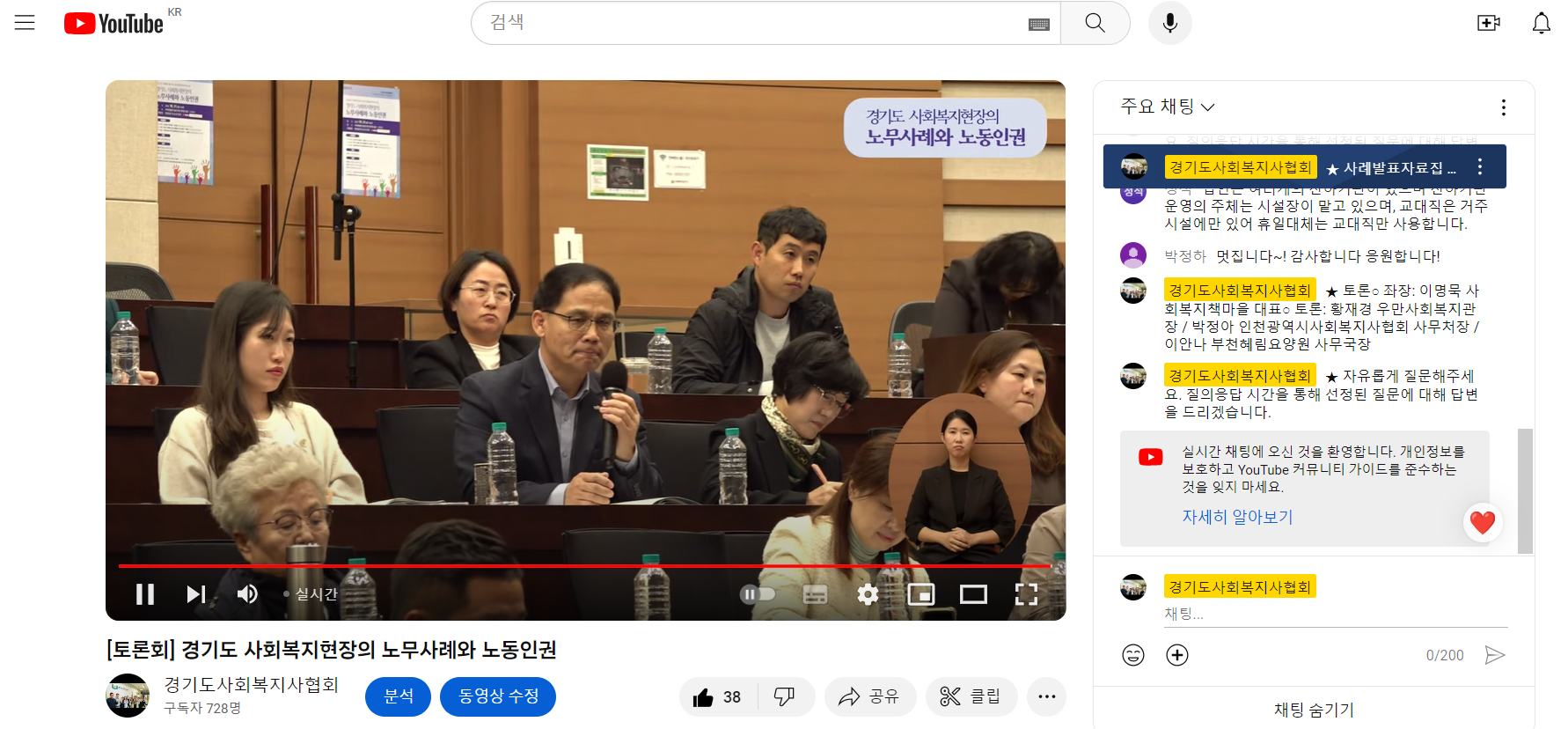Toggle the autoplay switch
The width and height of the screenshot is (1568, 729).
[757, 594]
